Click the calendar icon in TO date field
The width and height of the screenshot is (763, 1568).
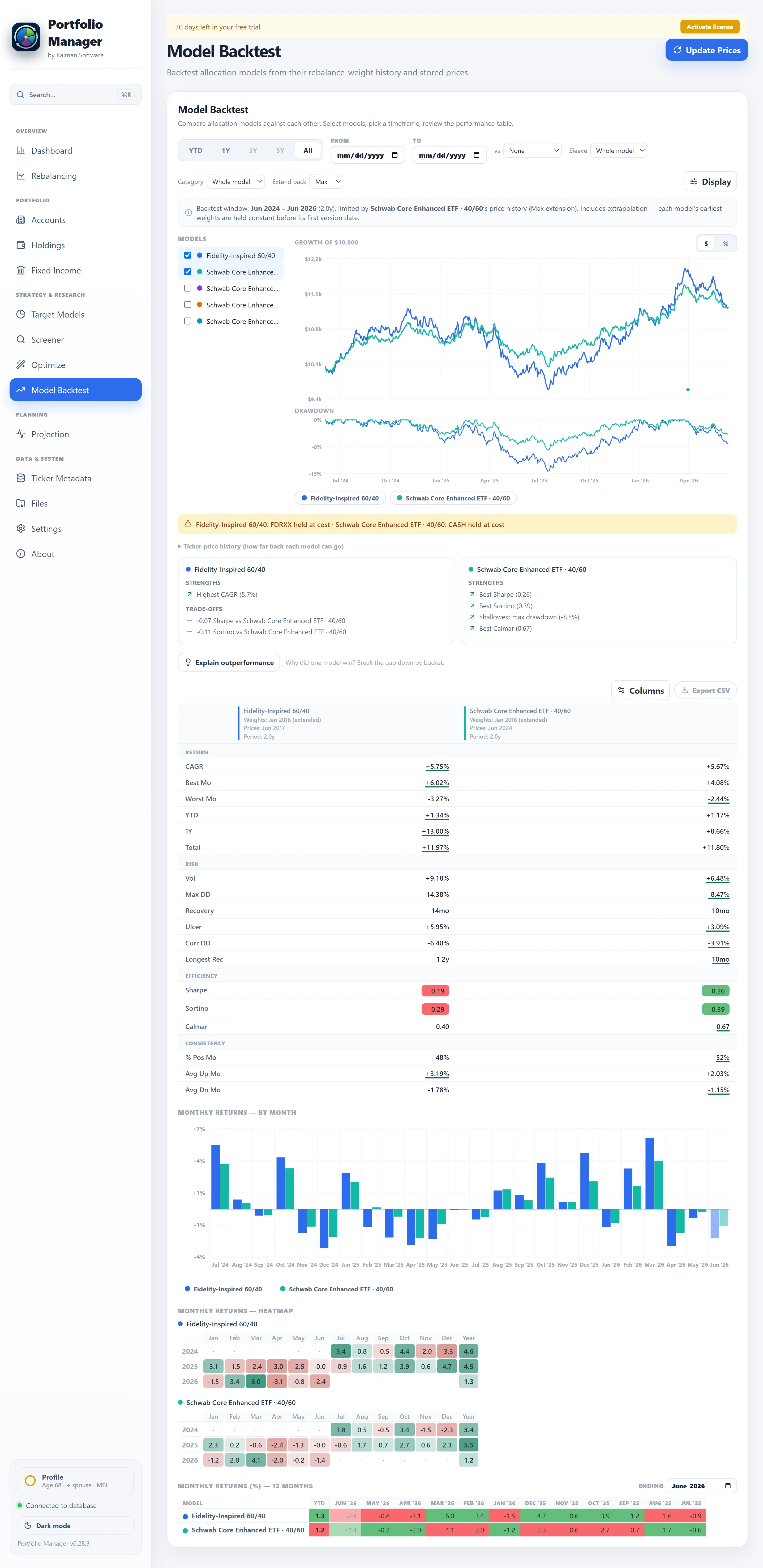477,155
